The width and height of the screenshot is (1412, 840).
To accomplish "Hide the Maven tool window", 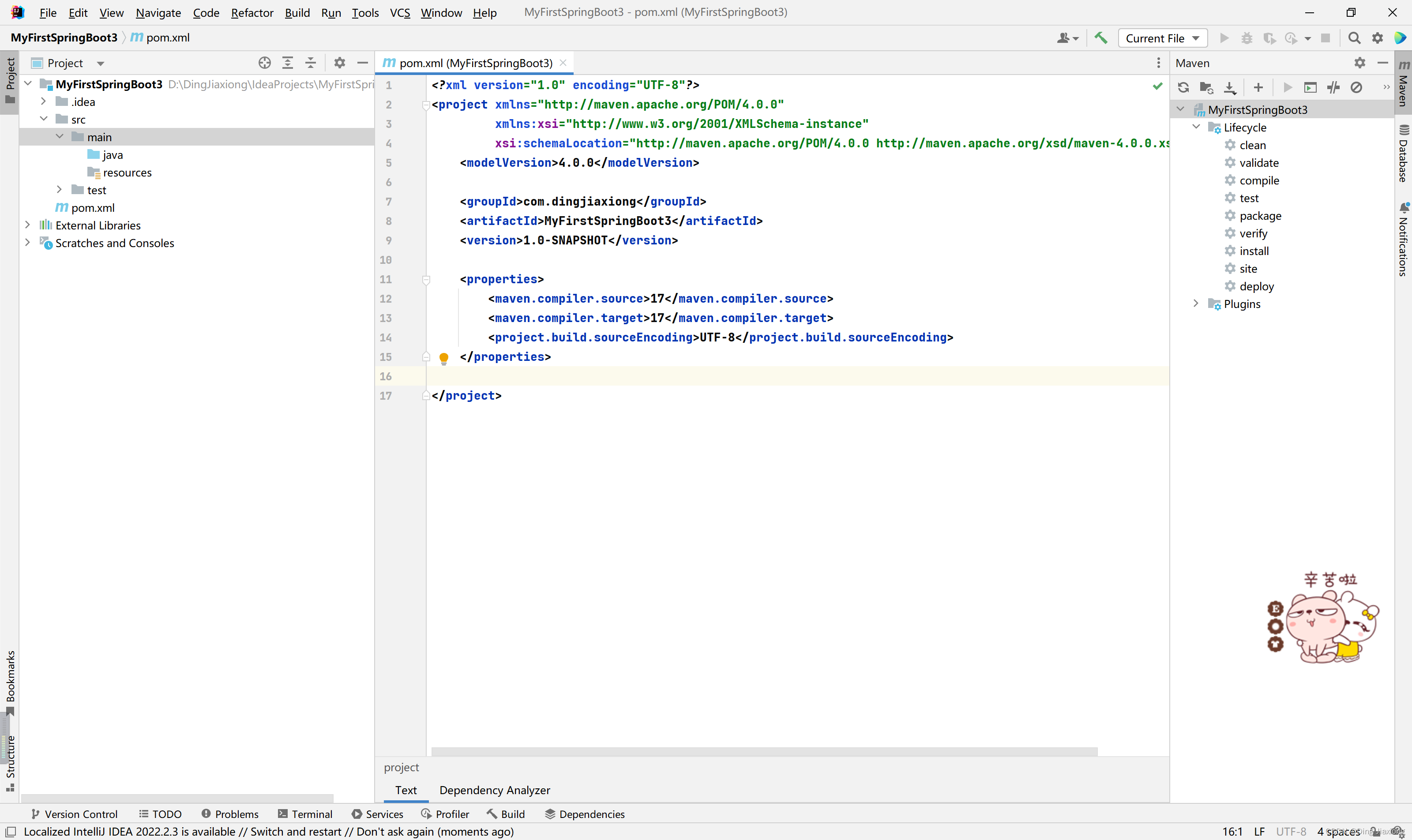I will 1382,63.
